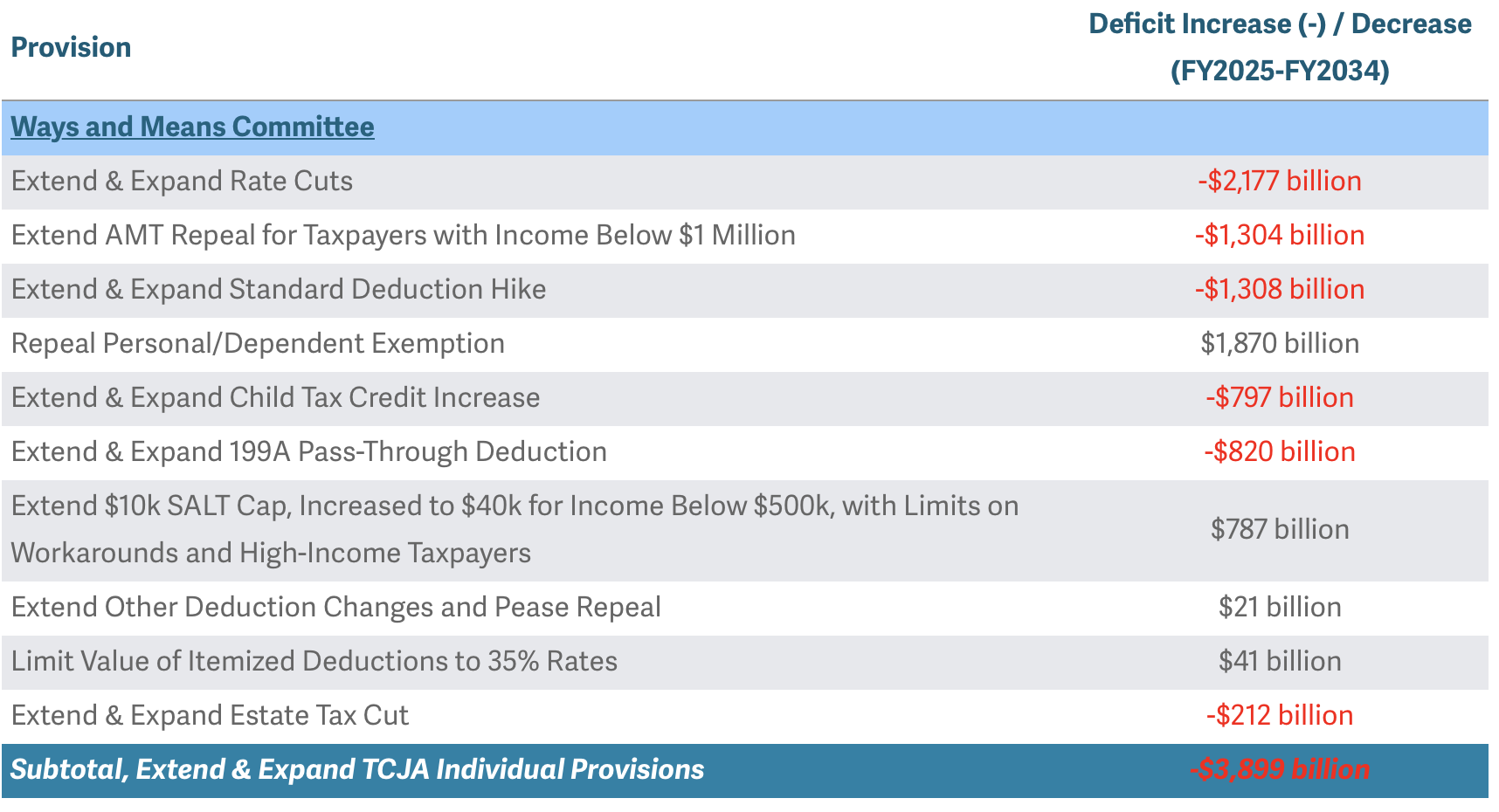Click the -$1,308 billion figure

1279,290
